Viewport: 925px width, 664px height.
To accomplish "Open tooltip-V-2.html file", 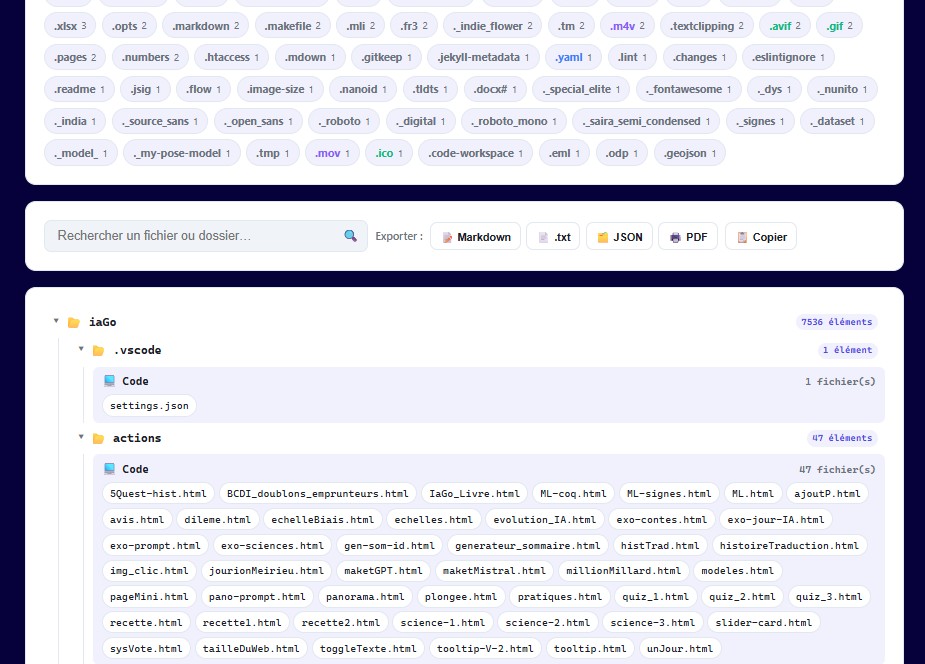I will click(x=485, y=649).
